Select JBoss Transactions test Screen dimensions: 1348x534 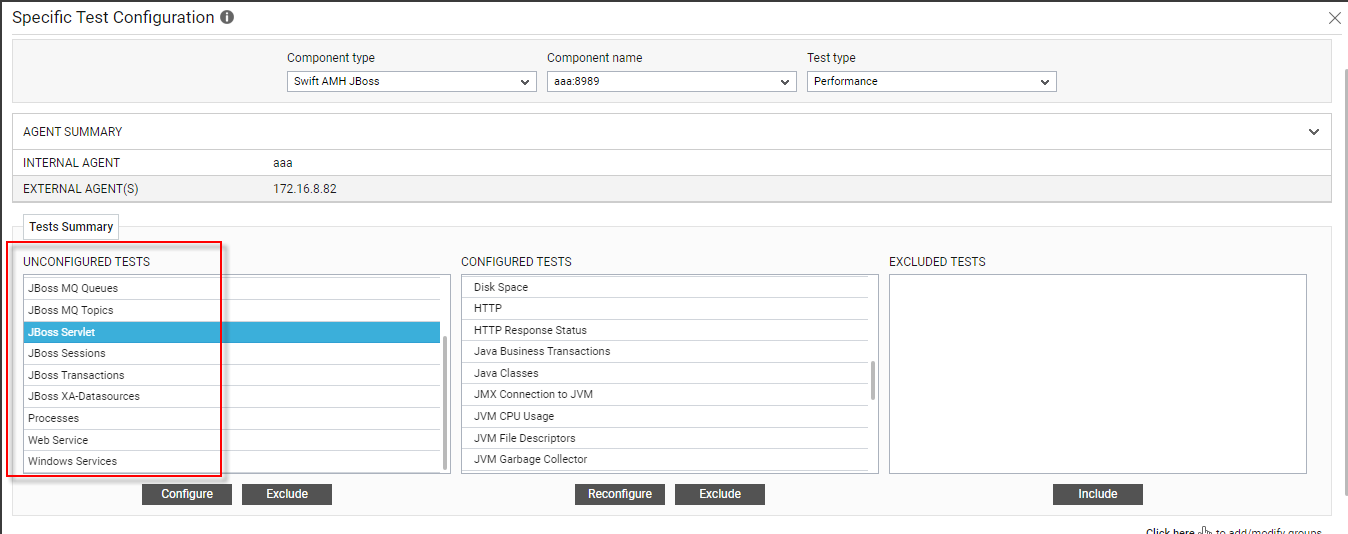(x=232, y=375)
